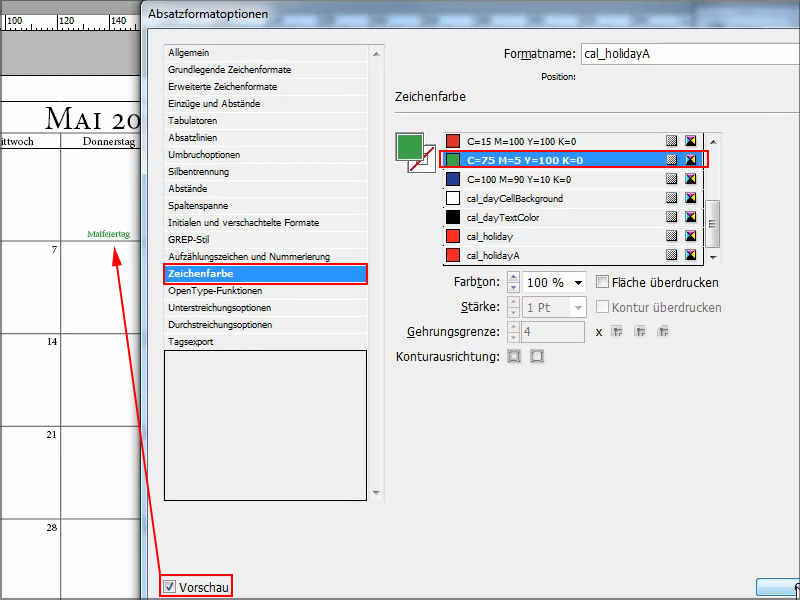Select Umbruchoptionen category

pyautogui.click(x=265, y=155)
